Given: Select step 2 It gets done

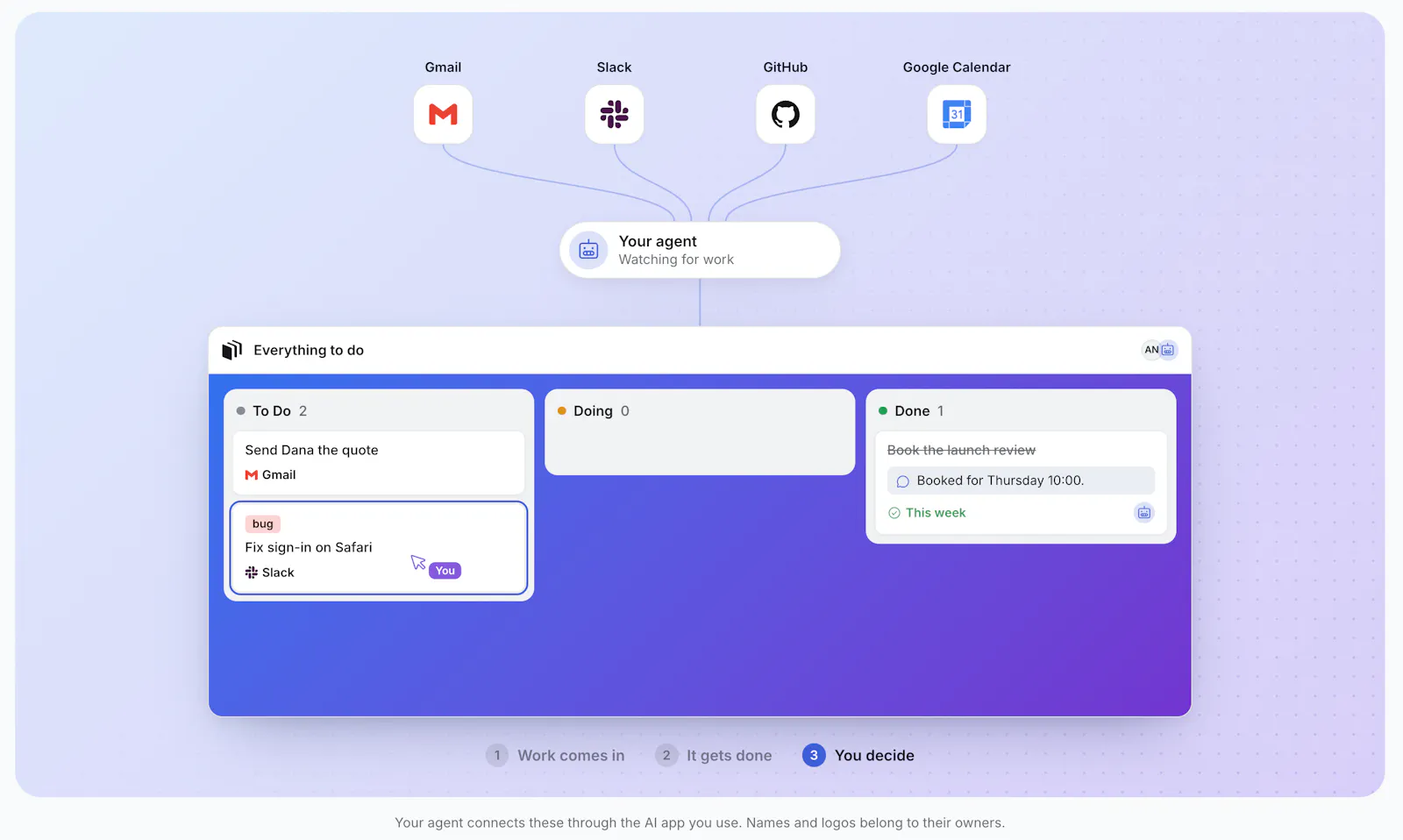Looking at the screenshot, I should (x=714, y=755).
